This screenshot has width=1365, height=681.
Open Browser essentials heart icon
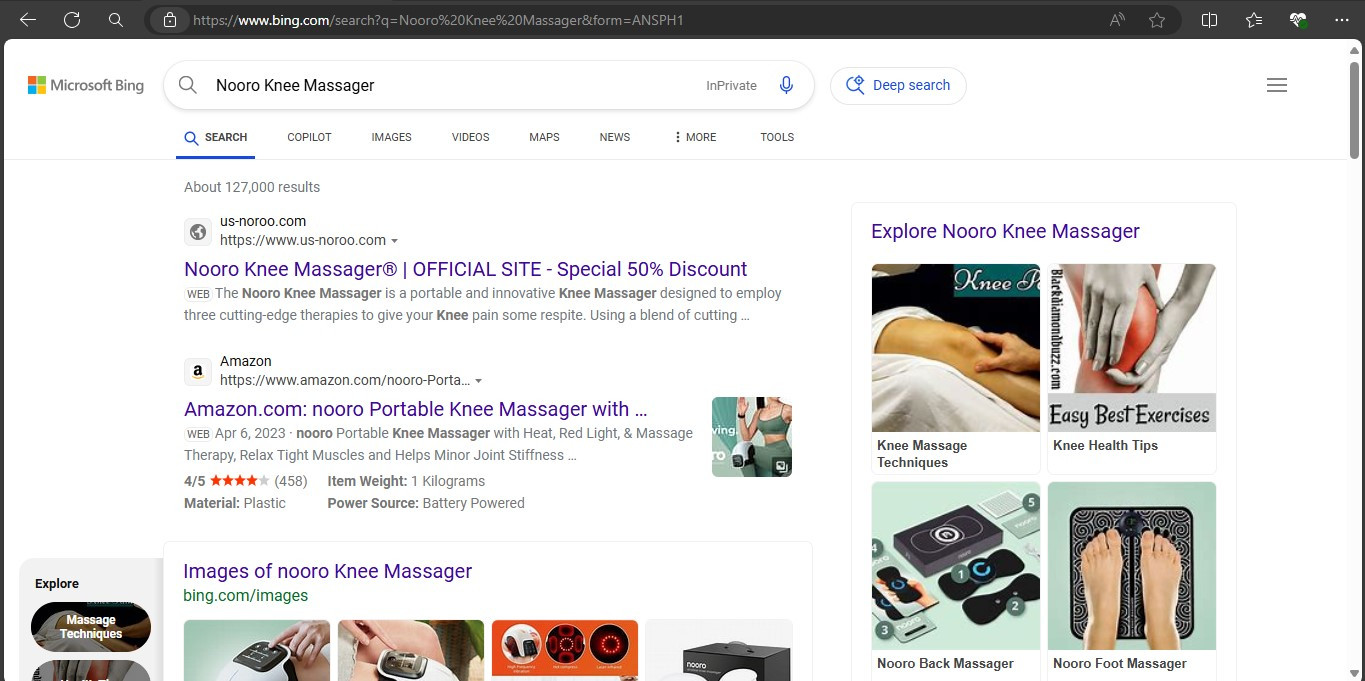1298,20
